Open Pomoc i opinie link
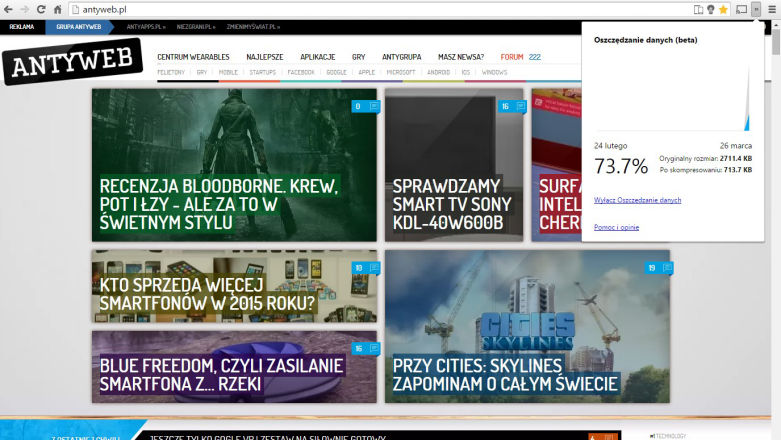This screenshot has height=440, width=781. pos(616,227)
